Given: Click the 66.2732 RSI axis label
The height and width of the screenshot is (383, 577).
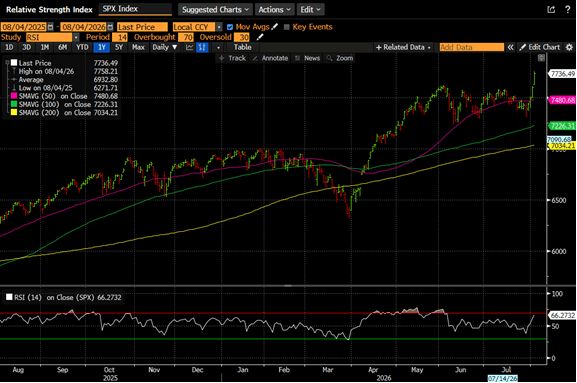Looking at the screenshot, I should pyautogui.click(x=562, y=316).
